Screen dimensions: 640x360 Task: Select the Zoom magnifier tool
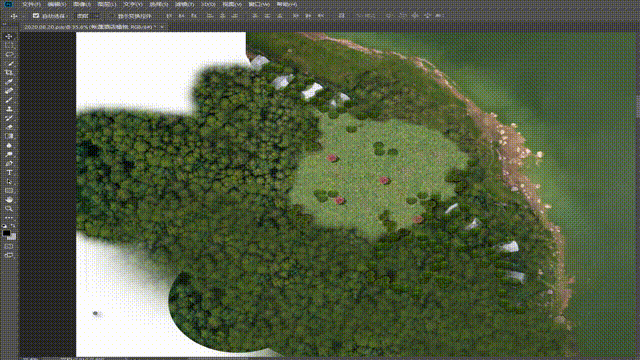tap(9, 209)
